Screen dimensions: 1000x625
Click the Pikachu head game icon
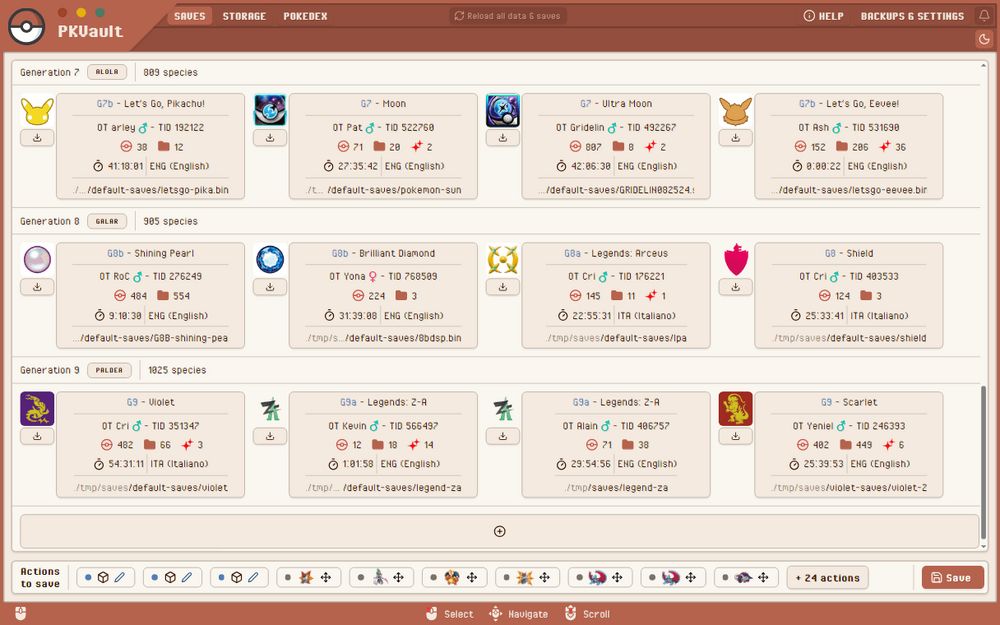tap(37, 110)
